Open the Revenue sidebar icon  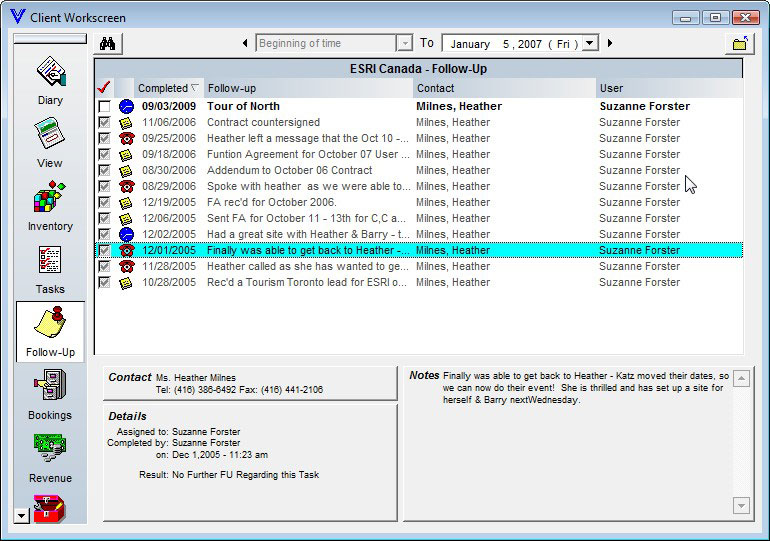coord(50,456)
